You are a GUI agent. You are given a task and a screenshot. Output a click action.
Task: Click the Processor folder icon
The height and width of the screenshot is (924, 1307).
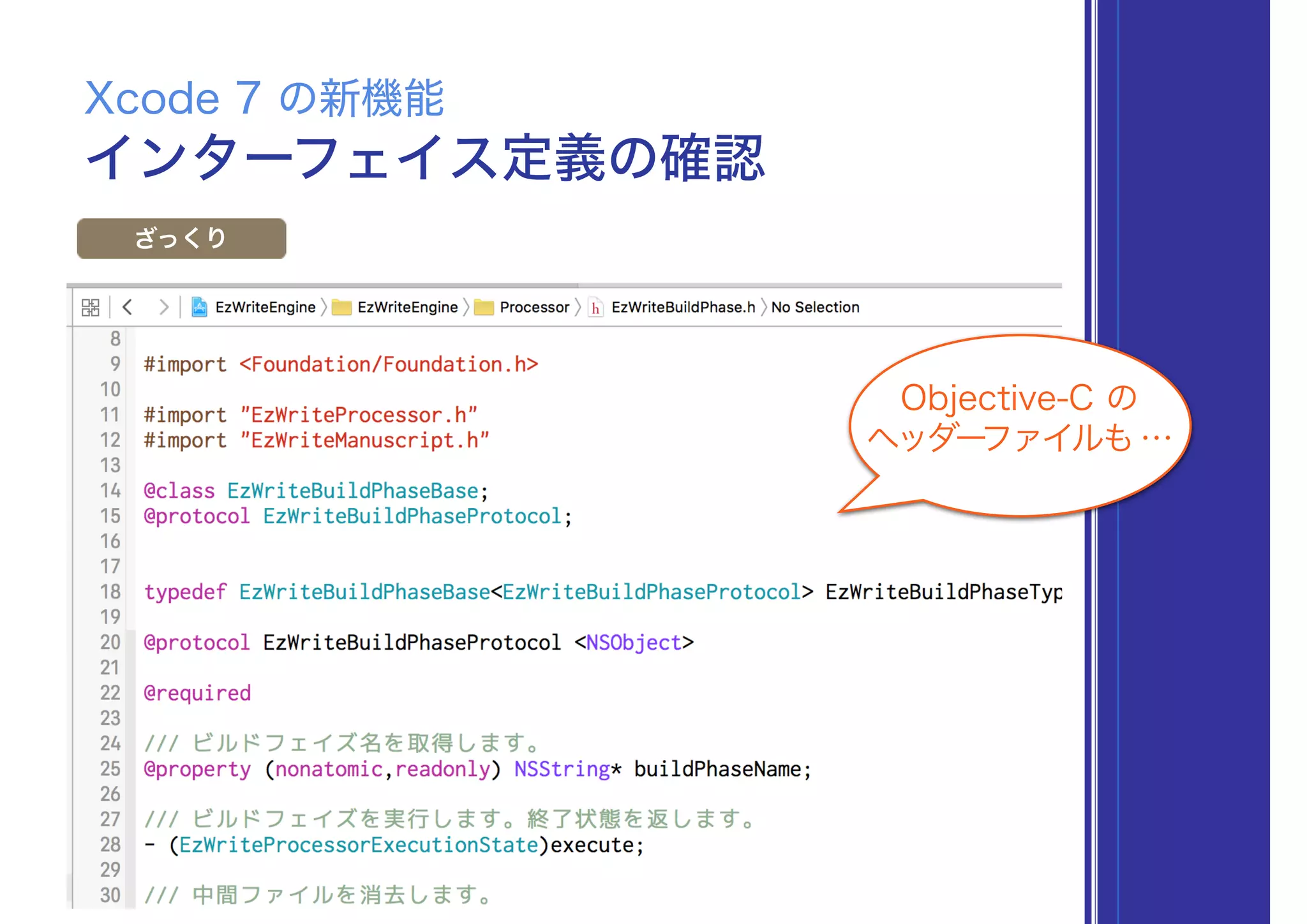coord(484,308)
